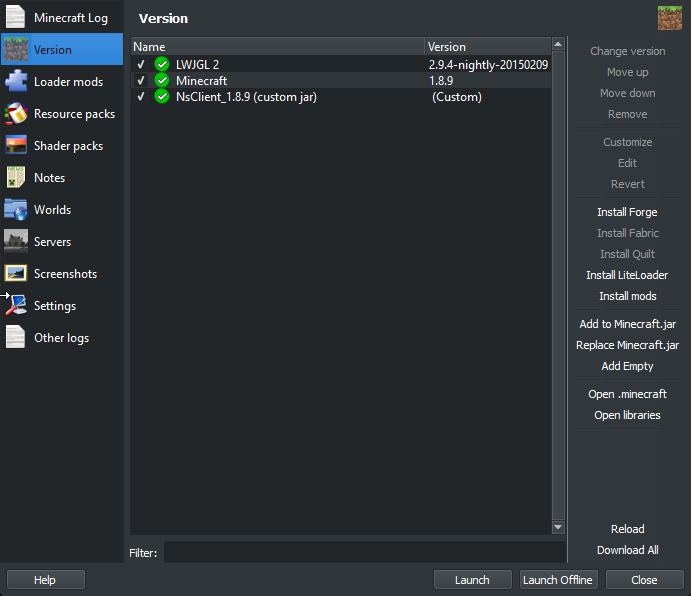This screenshot has width=691, height=596.
Task: Open Resource packs paint bucket icon
Action: [x=16, y=114]
